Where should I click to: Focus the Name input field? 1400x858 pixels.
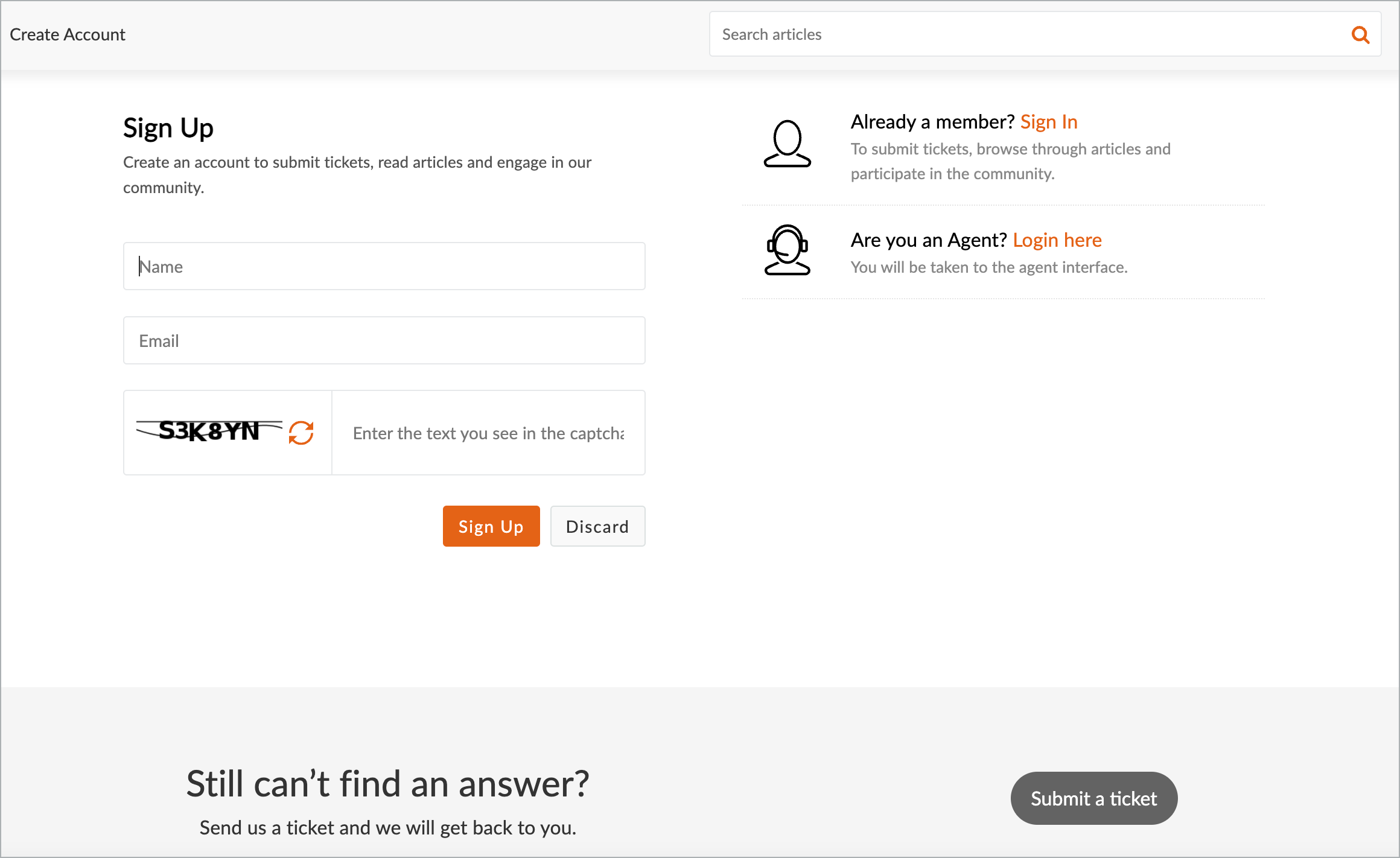click(x=384, y=266)
